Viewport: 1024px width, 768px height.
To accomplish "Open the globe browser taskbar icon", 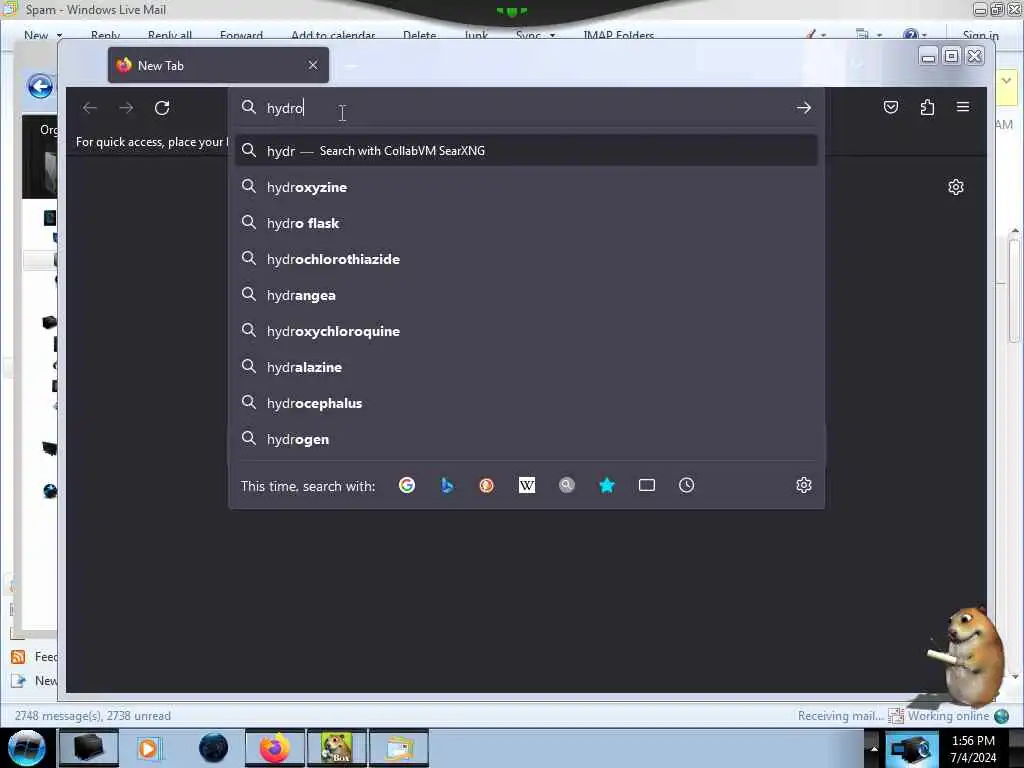I will point(213,748).
